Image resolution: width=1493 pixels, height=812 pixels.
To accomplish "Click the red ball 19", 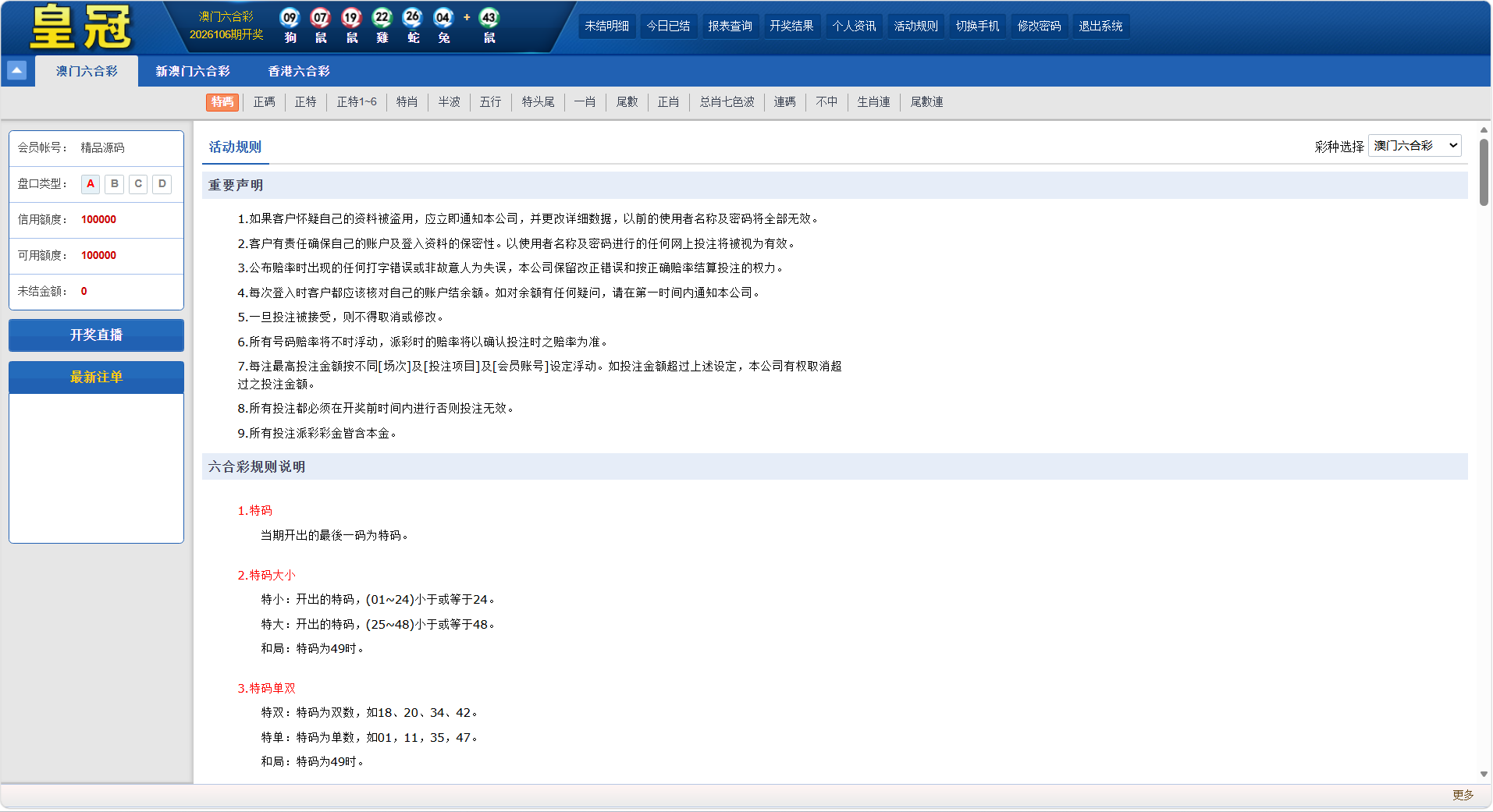I will (351, 18).
